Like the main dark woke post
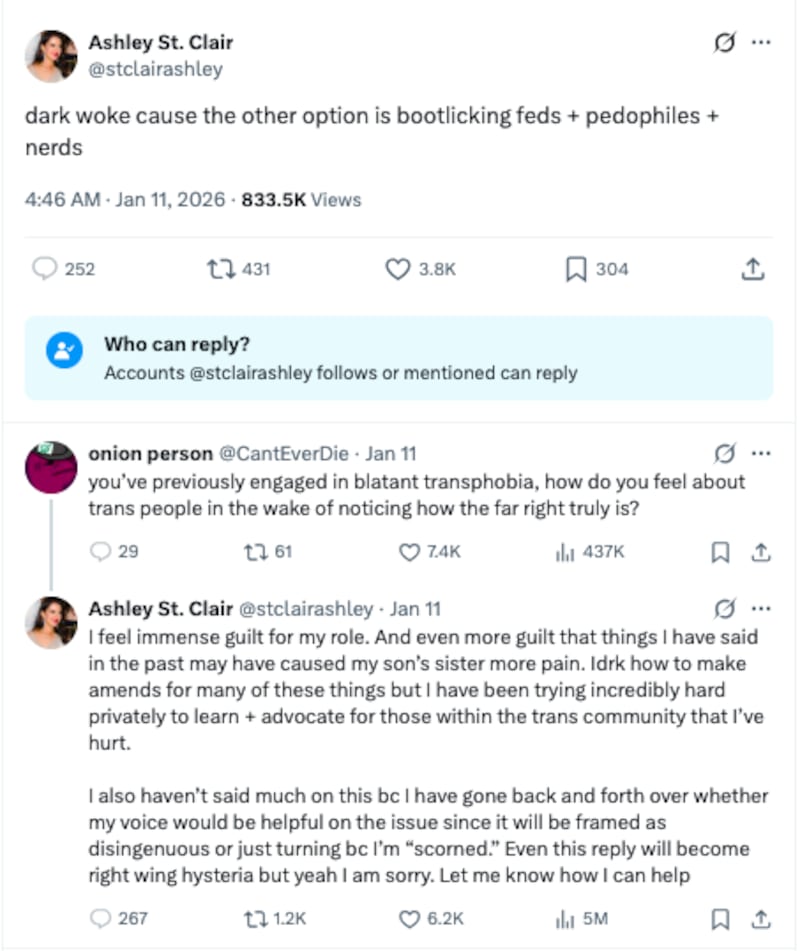 coord(399,269)
